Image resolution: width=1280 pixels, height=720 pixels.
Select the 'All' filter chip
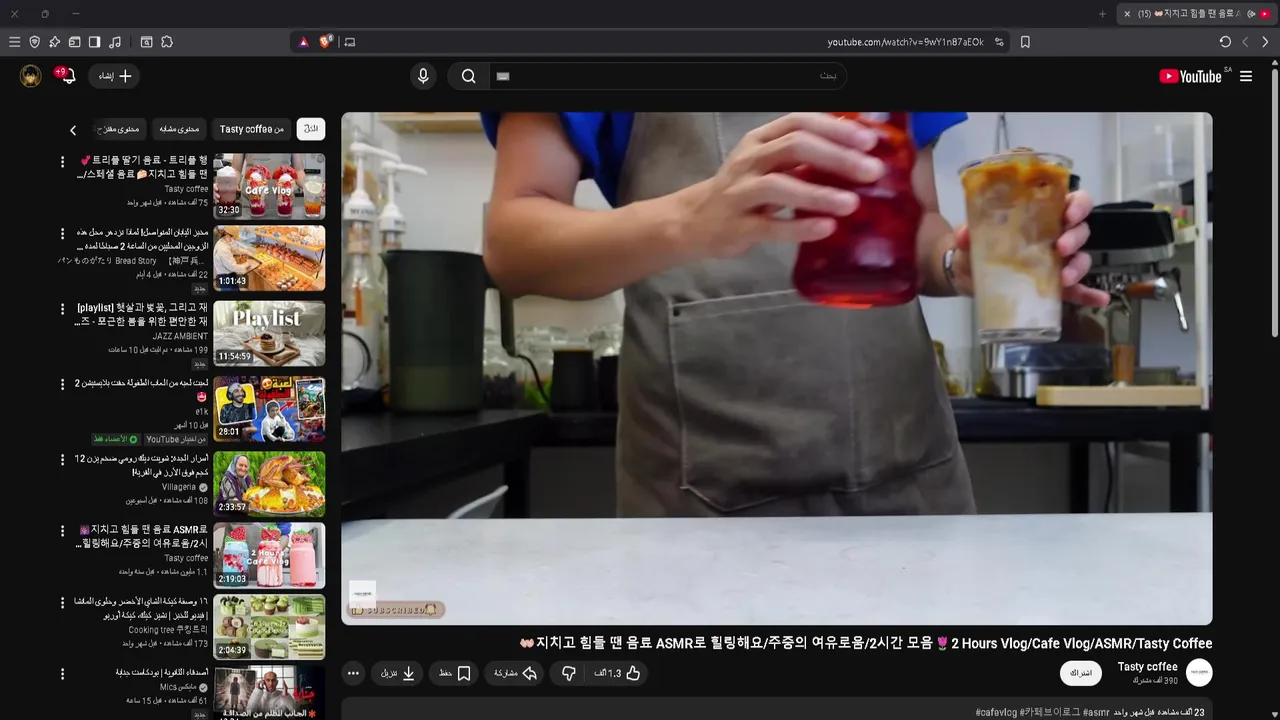click(x=311, y=129)
